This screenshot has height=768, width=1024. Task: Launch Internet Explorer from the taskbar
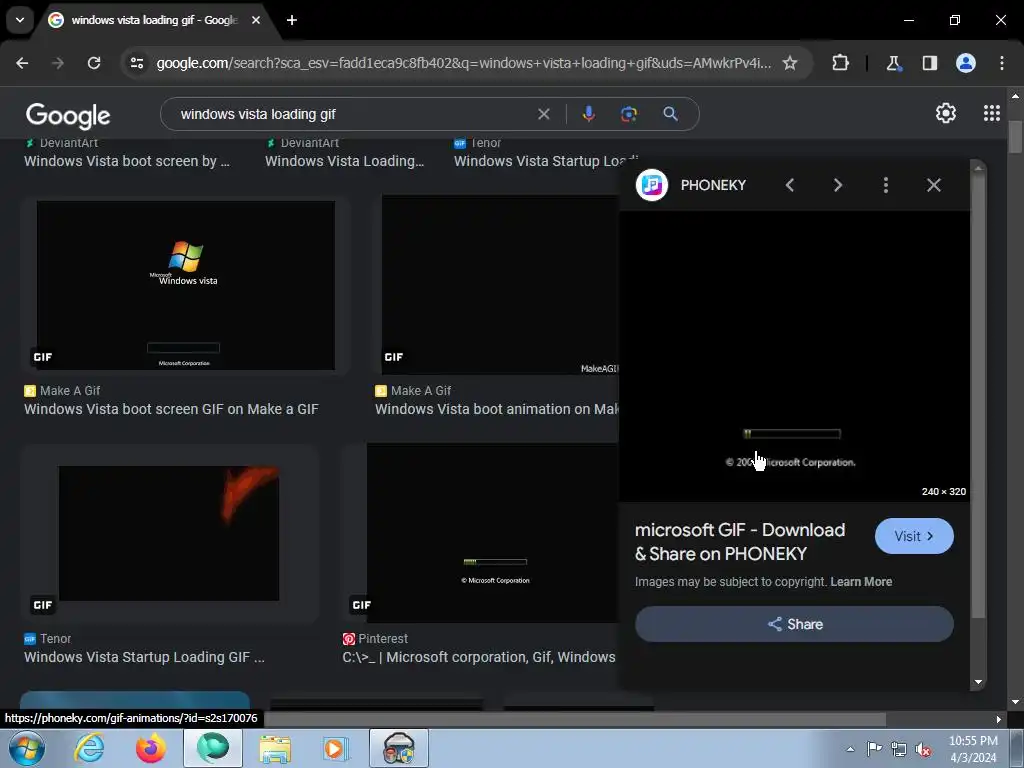click(89, 748)
